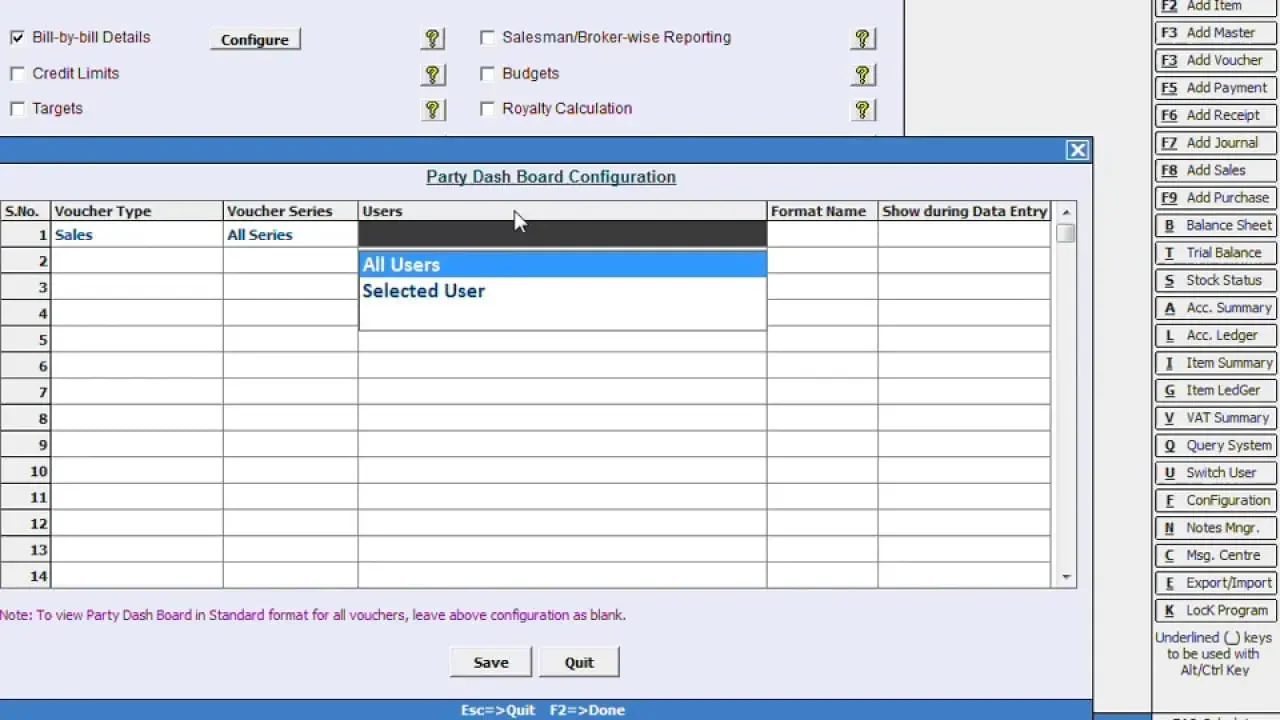This screenshot has height=720, width=1280.
Task: Open Export/Import from side panel
Action: point(1215,583)
